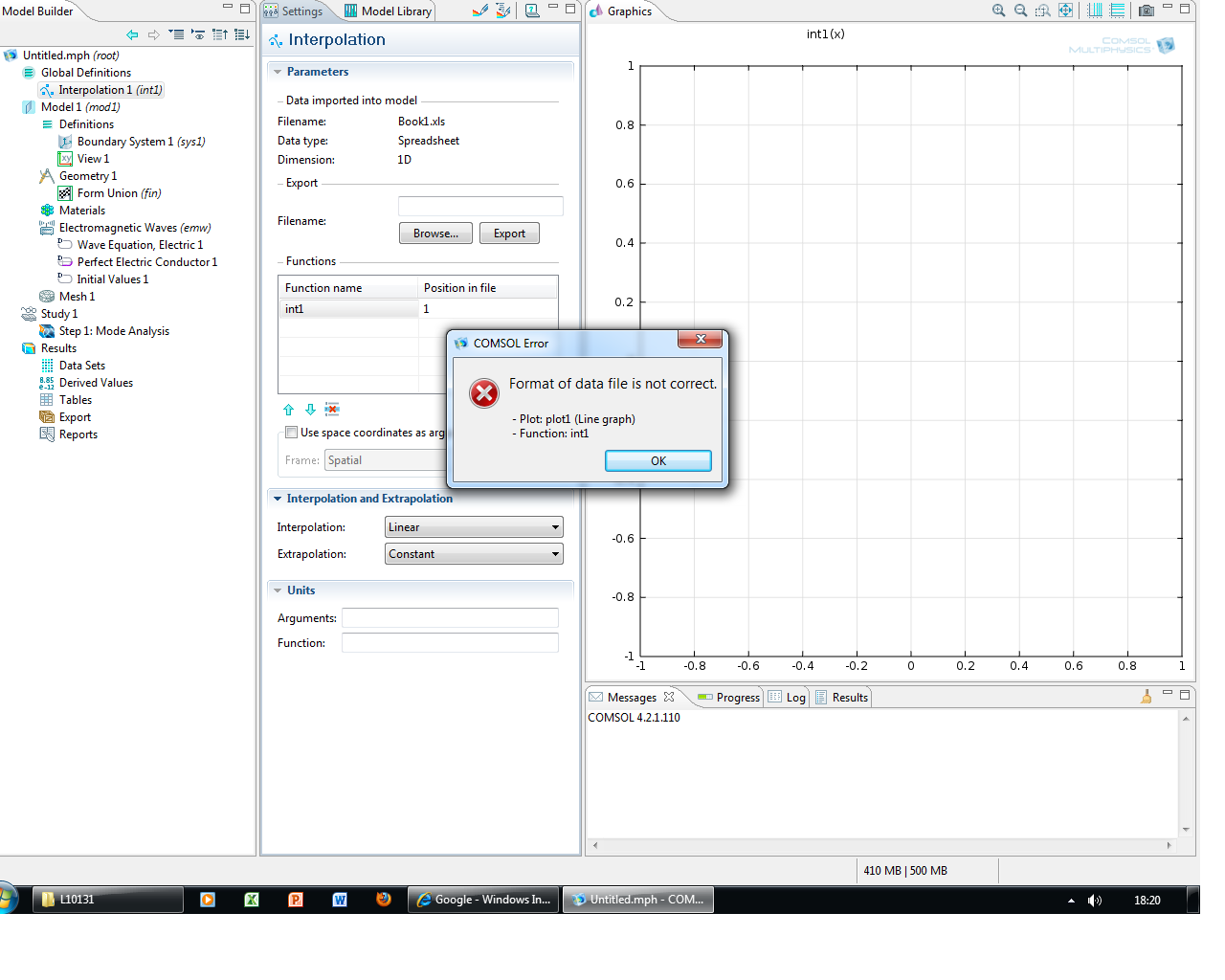Click the move up arrow under Functions table
1225x980 pixels.
(289, 410)
